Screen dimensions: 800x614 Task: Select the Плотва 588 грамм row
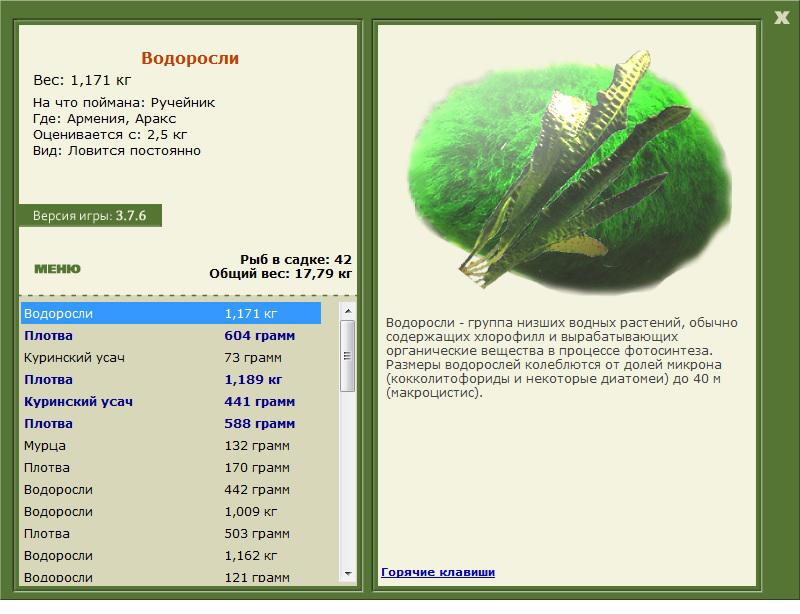pos(171,424)
